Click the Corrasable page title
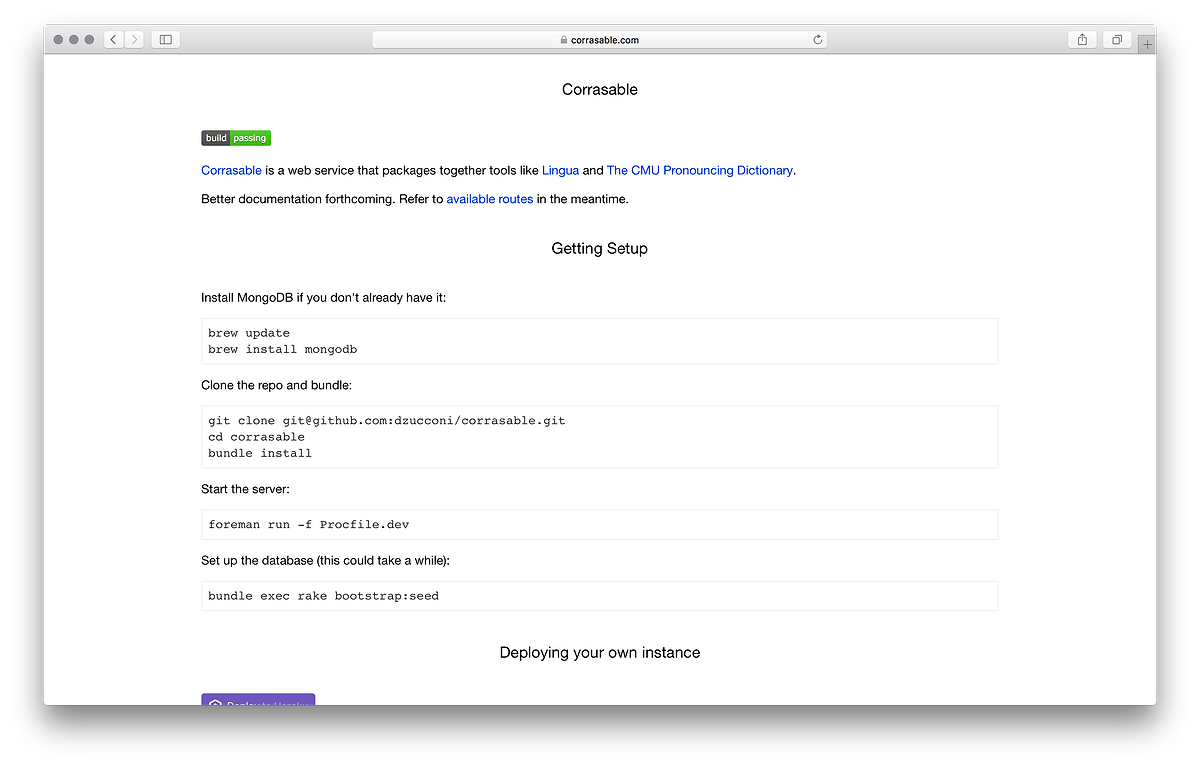The image size is (1200, 767). point(600,89)
